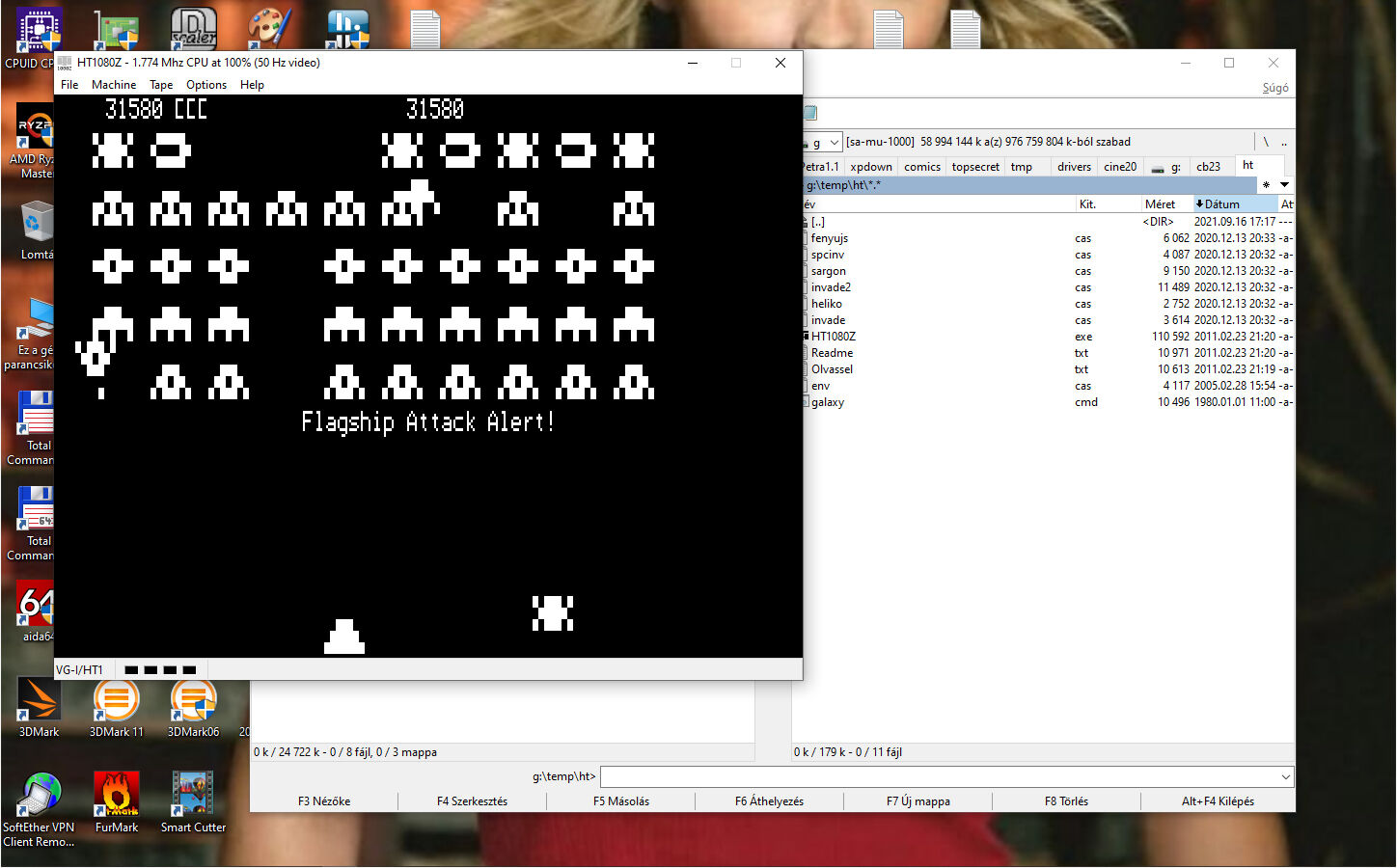Select the HT1080Z exe file row
The width and height of the screenshot is (1397, 868).
pos(1048,337)
